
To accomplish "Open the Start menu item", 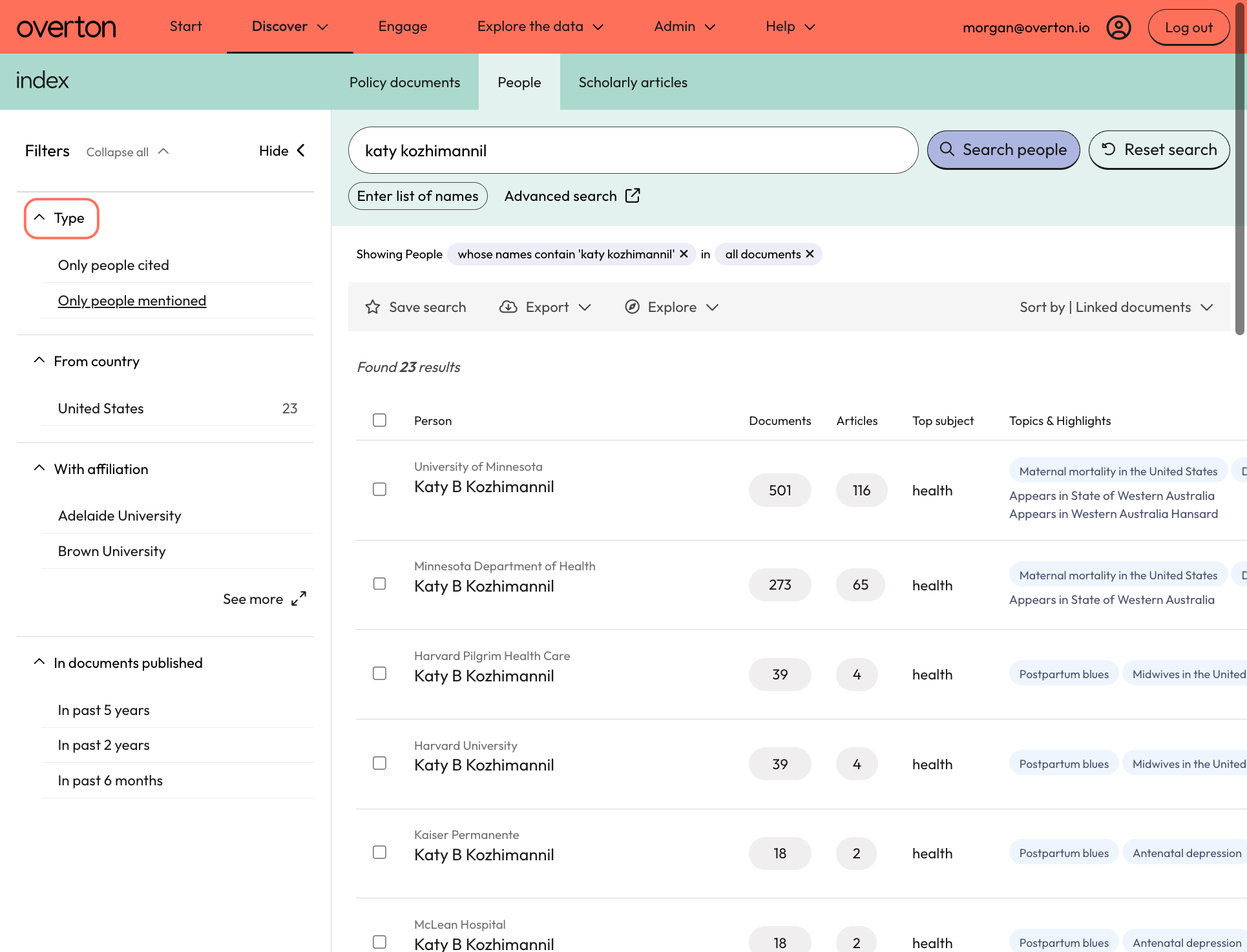I will 185,26.
